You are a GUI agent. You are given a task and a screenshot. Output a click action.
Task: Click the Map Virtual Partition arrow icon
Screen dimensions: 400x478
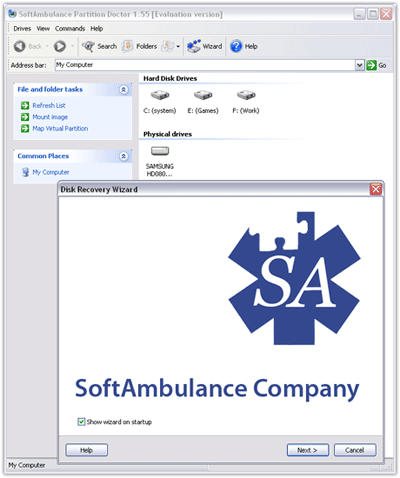25,128
